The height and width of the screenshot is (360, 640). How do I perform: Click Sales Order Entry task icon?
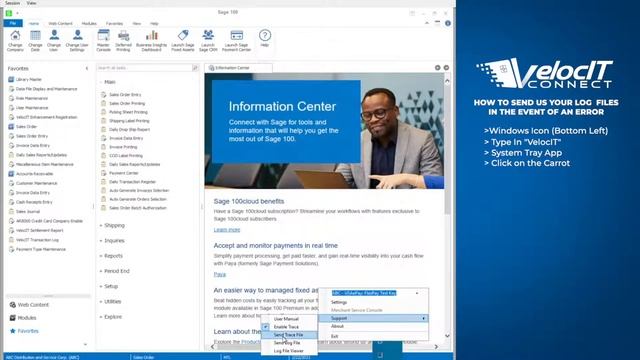[103, 94]
